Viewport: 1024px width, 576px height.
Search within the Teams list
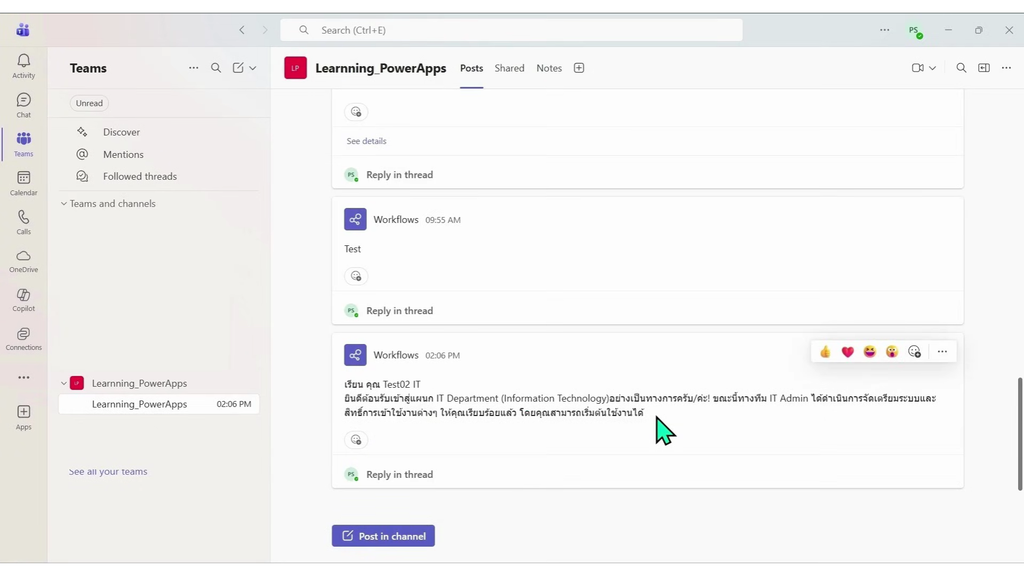[216, 68]
